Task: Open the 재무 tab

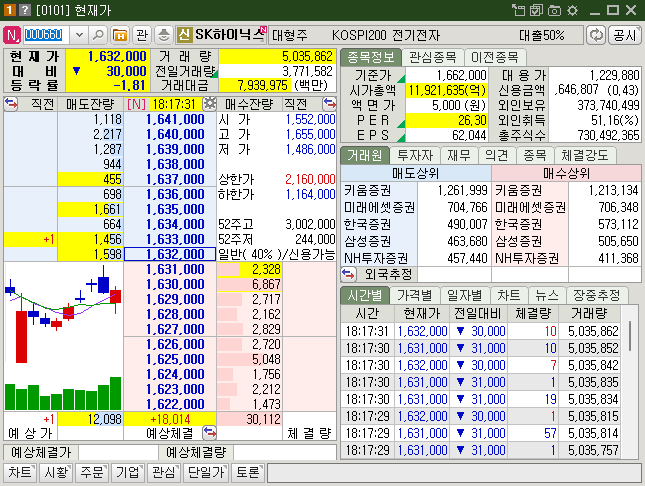Action: [x=459, y=155]
